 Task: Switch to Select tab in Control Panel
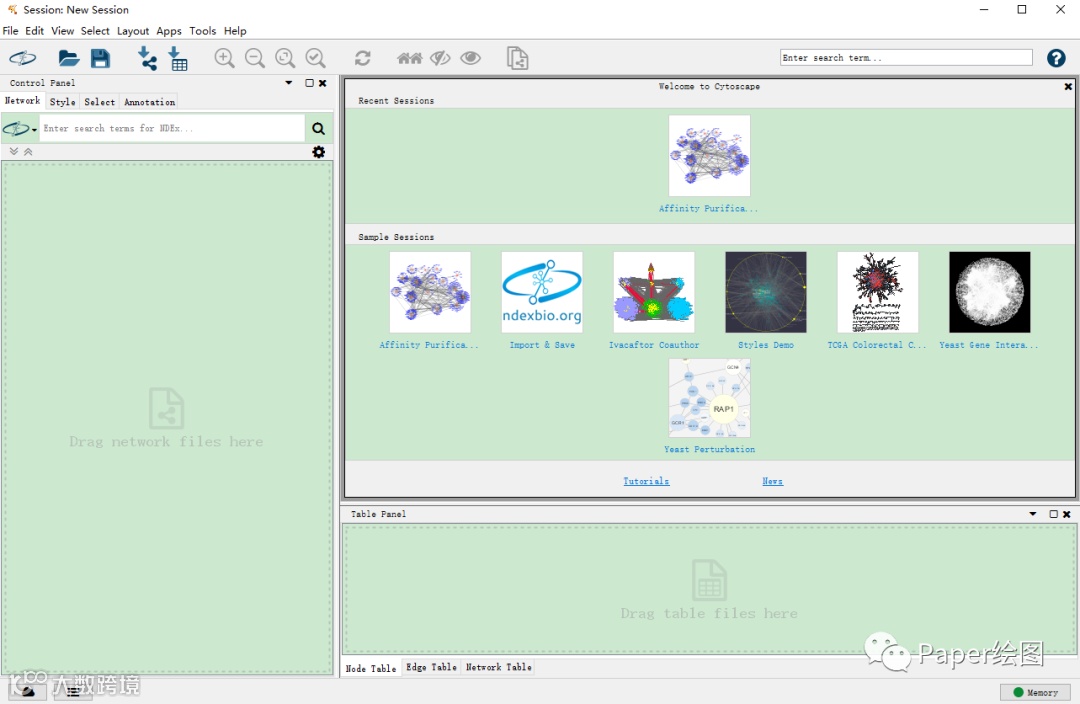(100, 102)
